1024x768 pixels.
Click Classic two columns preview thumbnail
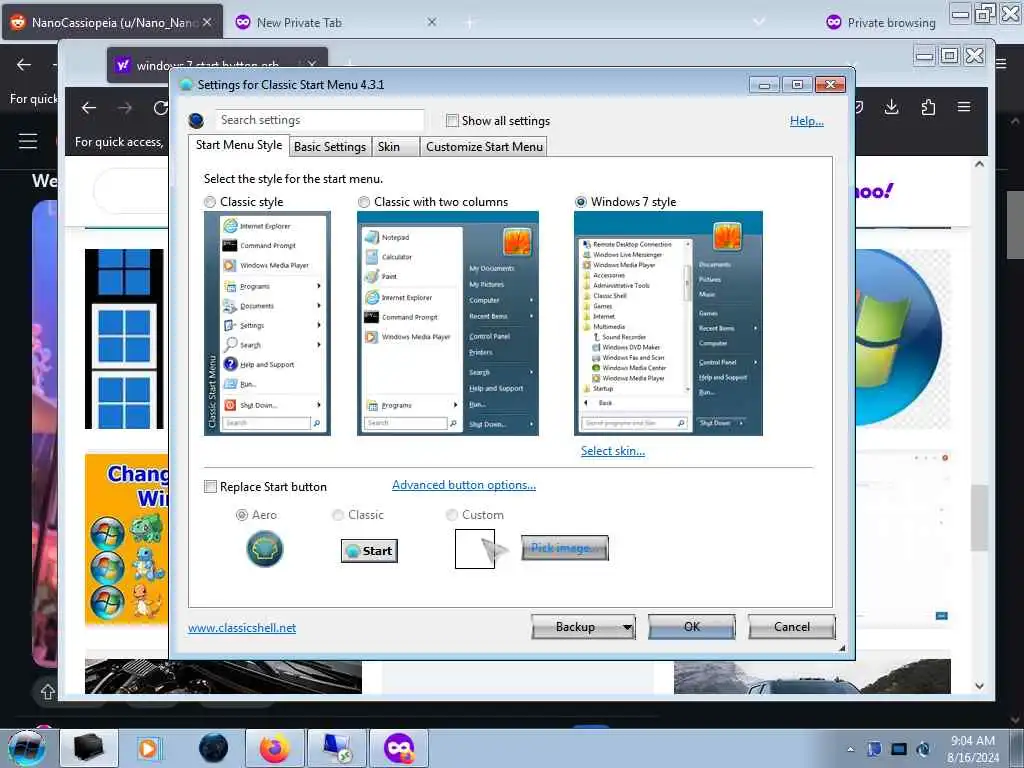[x=448, y=323]
